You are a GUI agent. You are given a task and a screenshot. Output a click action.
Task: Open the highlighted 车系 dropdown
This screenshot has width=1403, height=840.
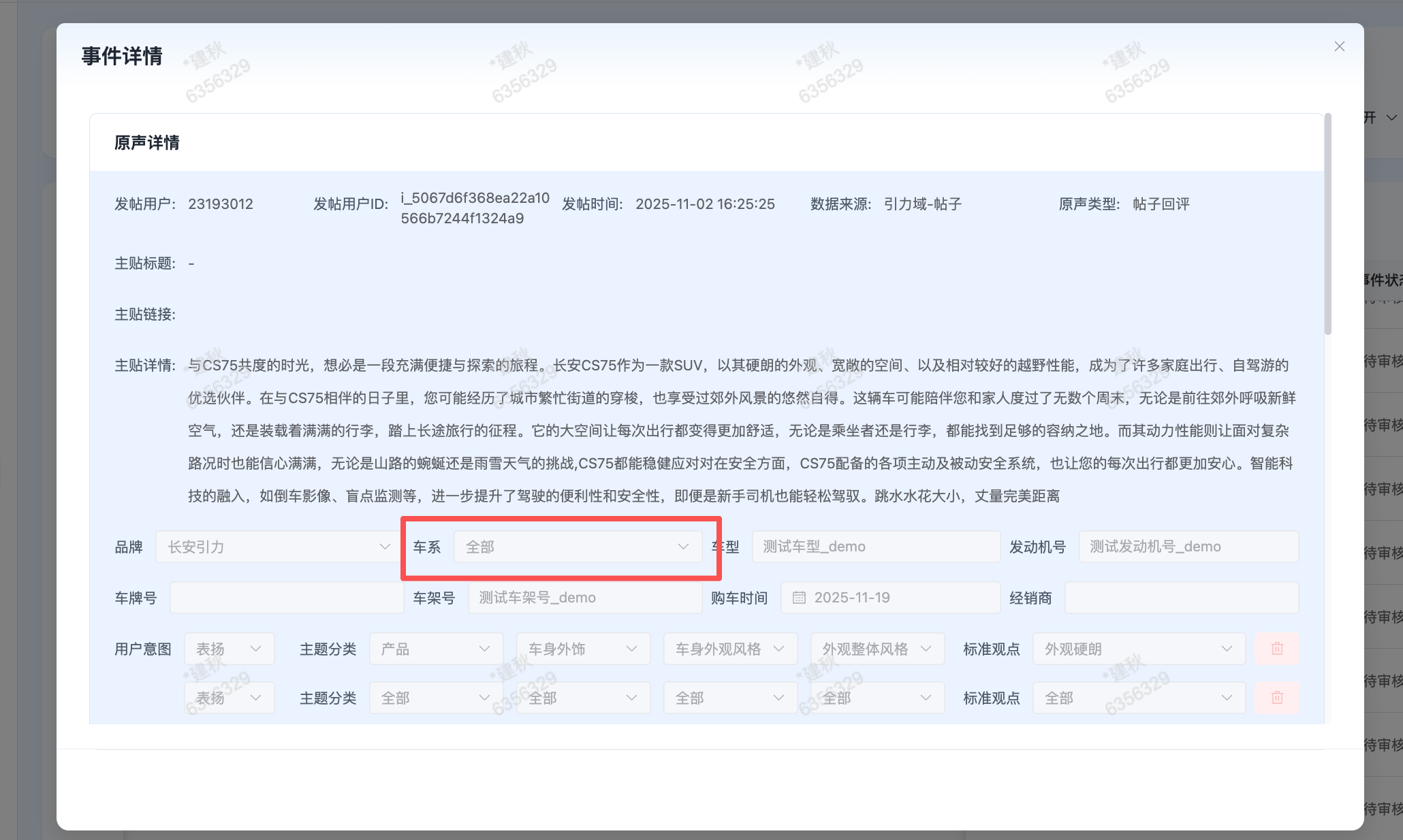(x=578, y=546)
